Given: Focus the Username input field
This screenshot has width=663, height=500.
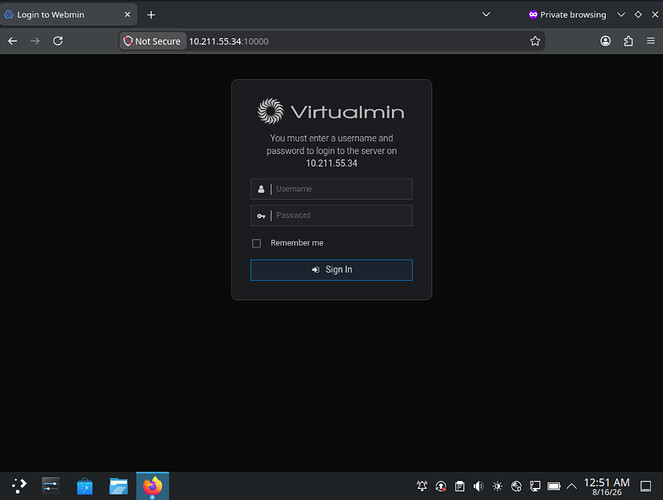Looking at the screenshot, I should coord(332,189).
